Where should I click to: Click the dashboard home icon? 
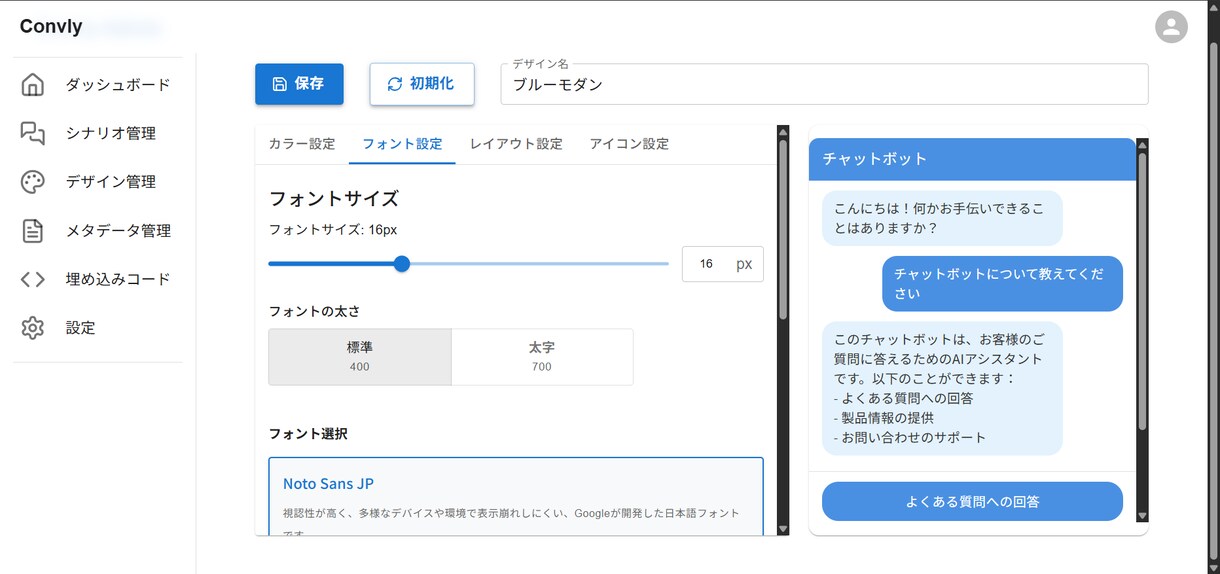pos(33,85)
